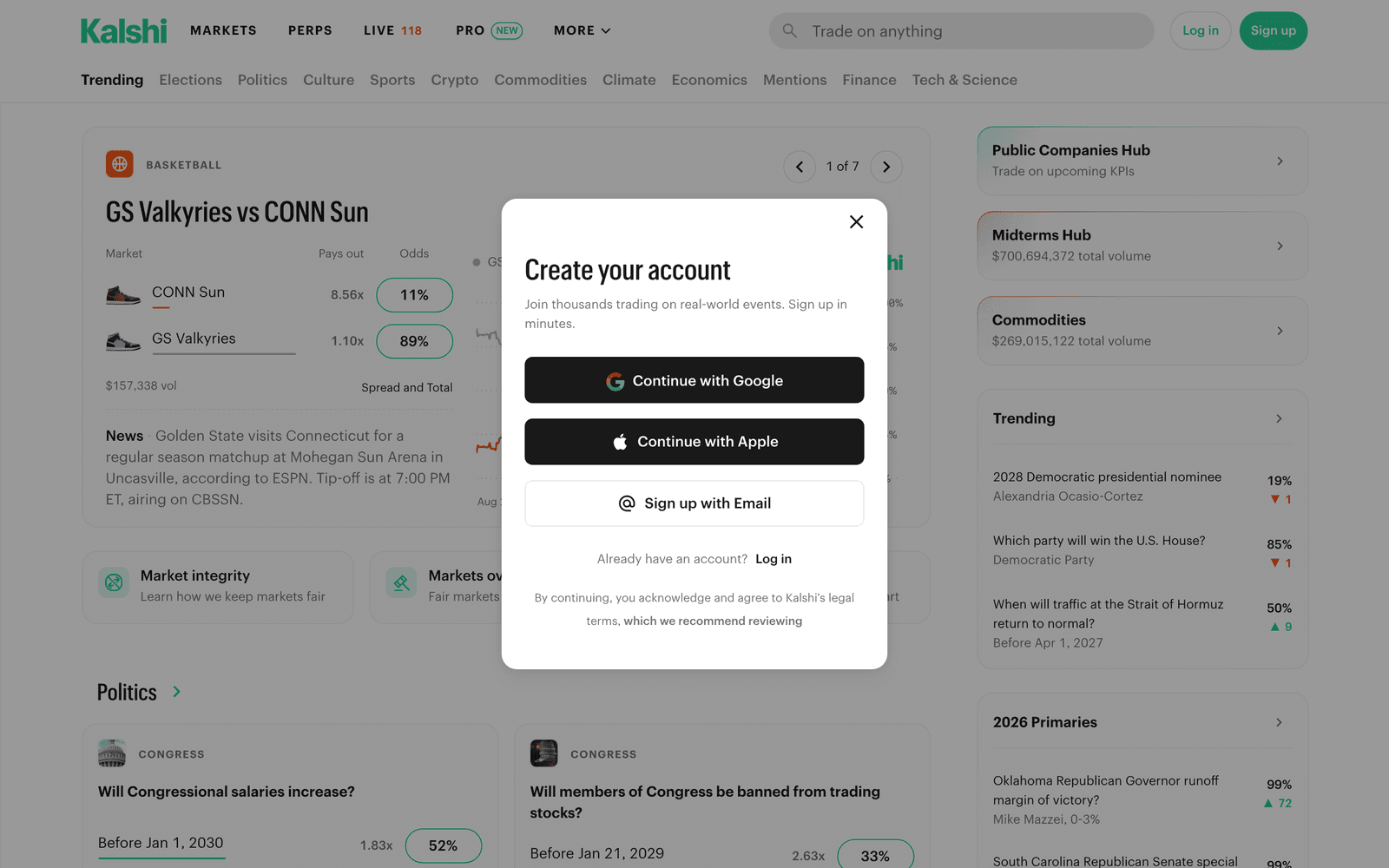The width and height of the screenshot is (1389, 868).
Task: Click Congress thumbnail for stock trading market
Action: [x=544, y=753]
